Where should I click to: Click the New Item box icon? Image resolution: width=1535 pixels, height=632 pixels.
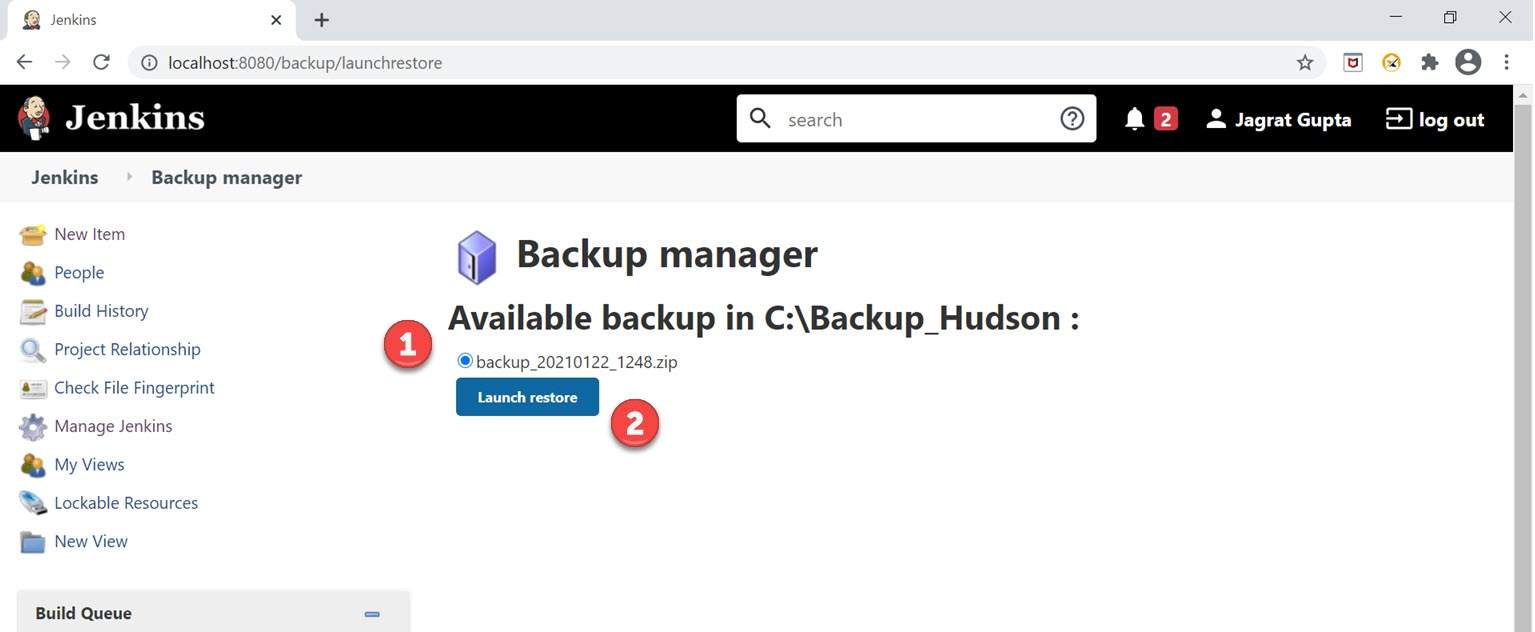33,235
